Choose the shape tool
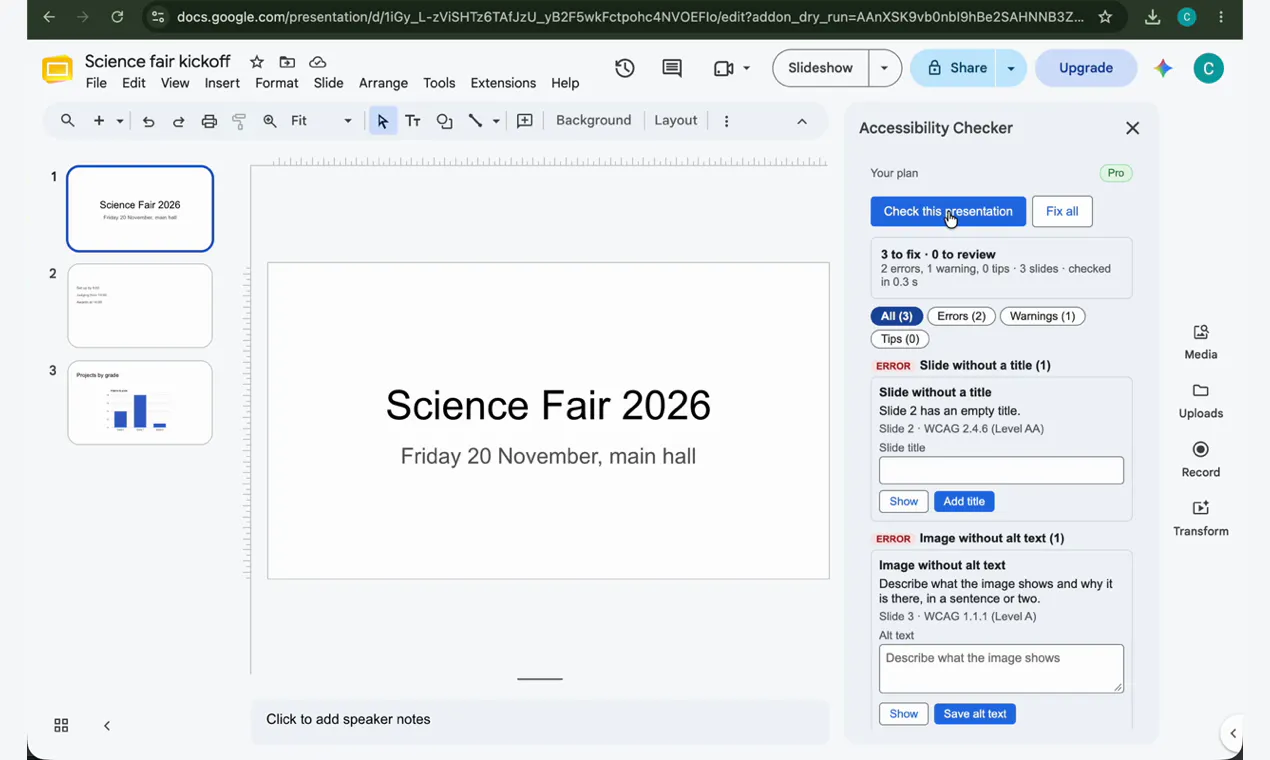This screenshot has width=1270, height=760. point(444,121)
